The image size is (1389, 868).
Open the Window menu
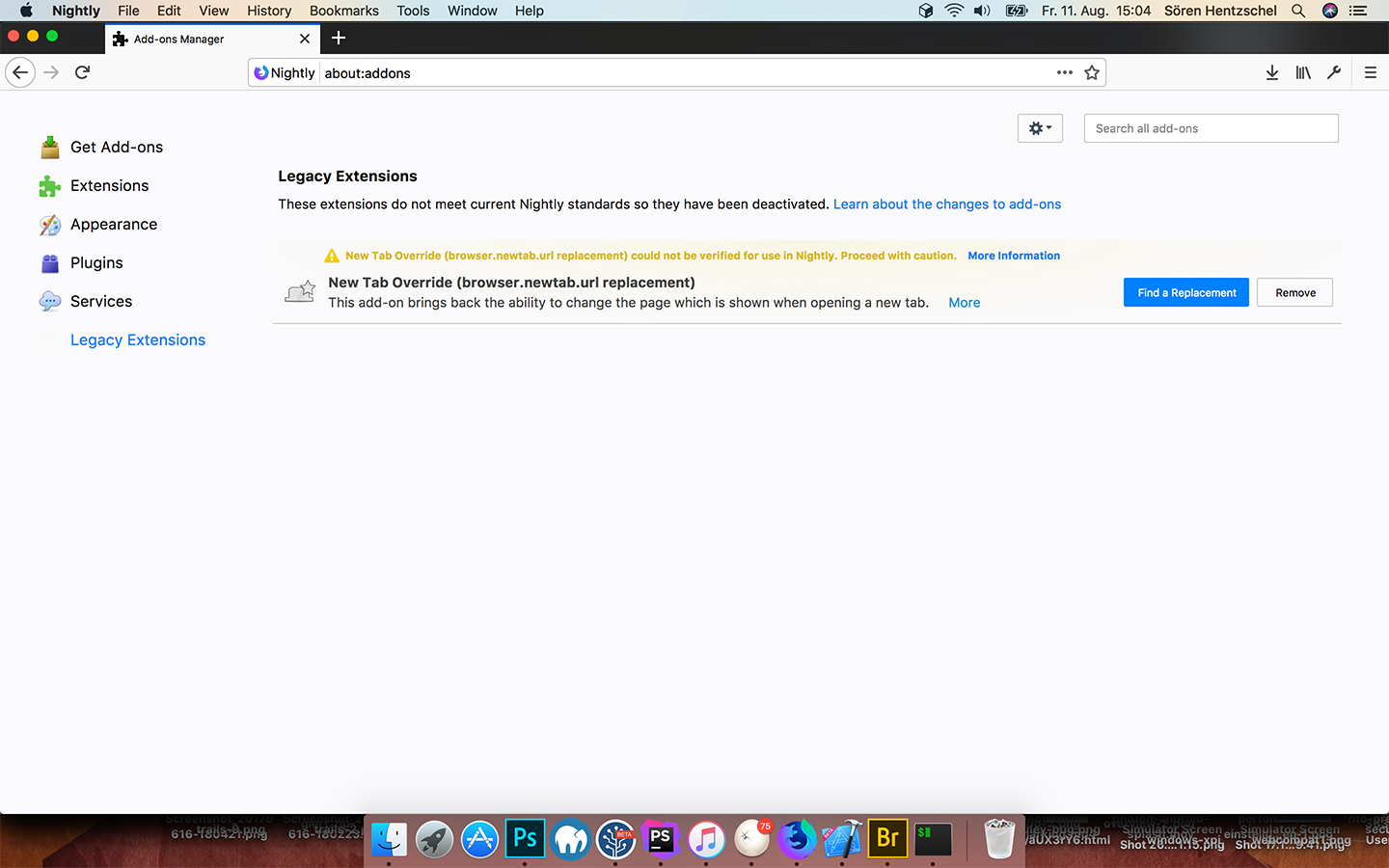point(473,11)
